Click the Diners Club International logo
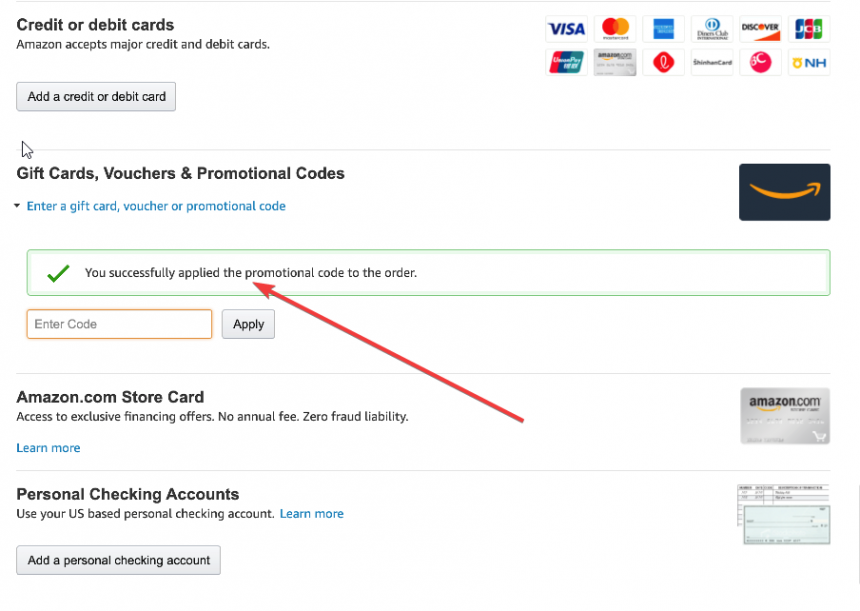Image resolution: width=860 pixels, height=611 pixels. coord(712,29)
